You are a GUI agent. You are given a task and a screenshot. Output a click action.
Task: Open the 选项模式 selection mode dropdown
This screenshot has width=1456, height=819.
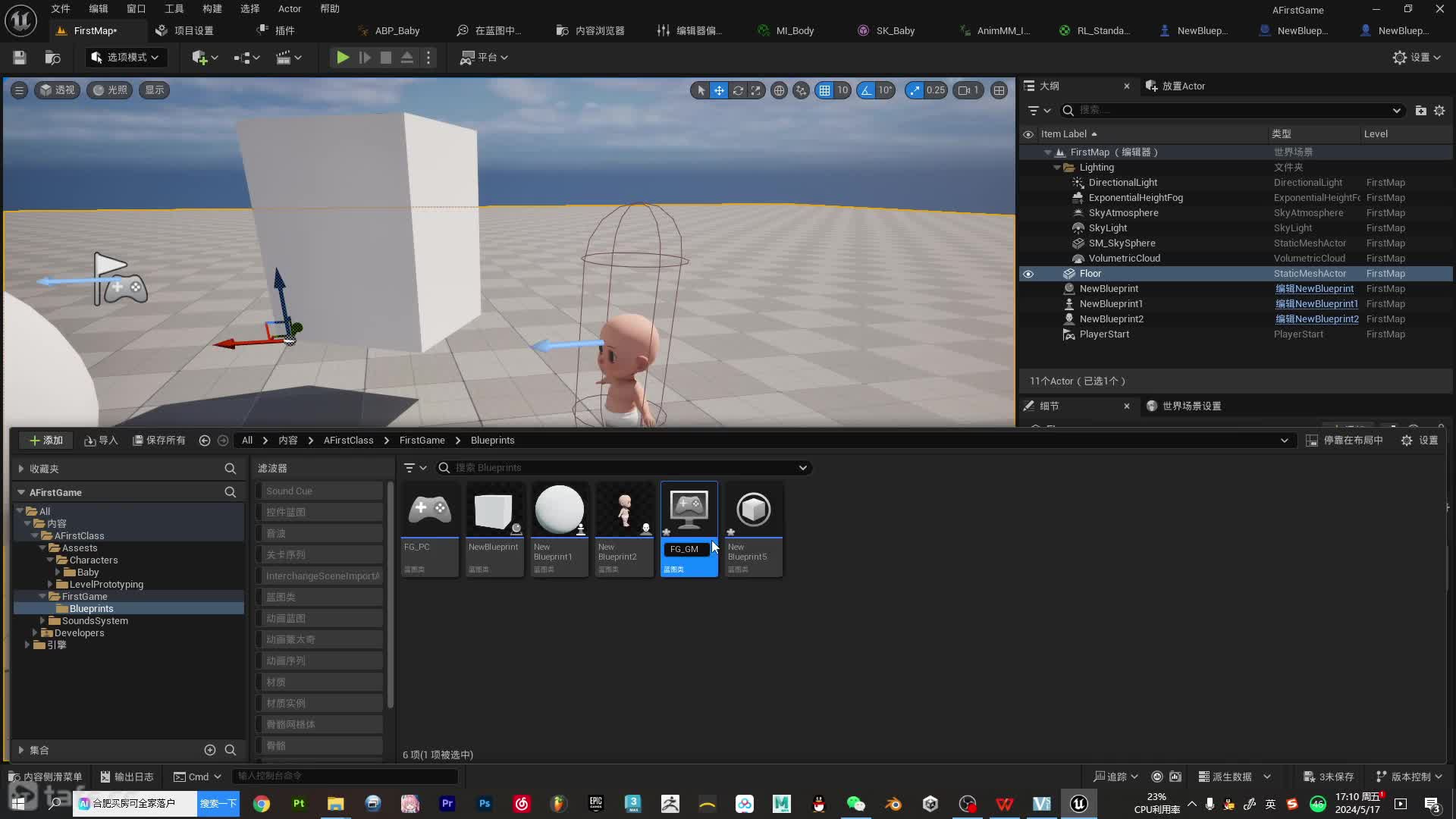pos(125,58)
